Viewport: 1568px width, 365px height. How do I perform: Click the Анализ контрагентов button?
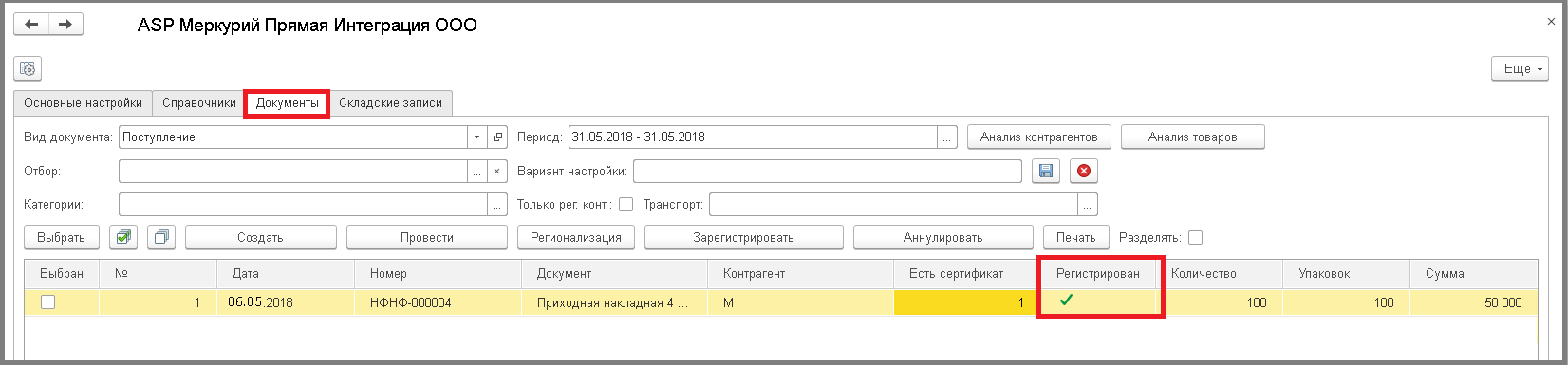(1039, 137)
